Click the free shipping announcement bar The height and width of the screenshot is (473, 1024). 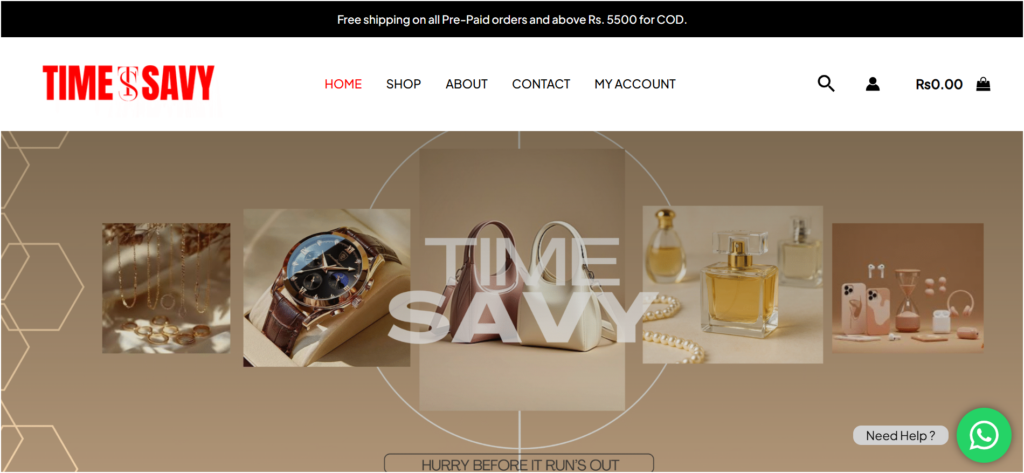(512, 20)
